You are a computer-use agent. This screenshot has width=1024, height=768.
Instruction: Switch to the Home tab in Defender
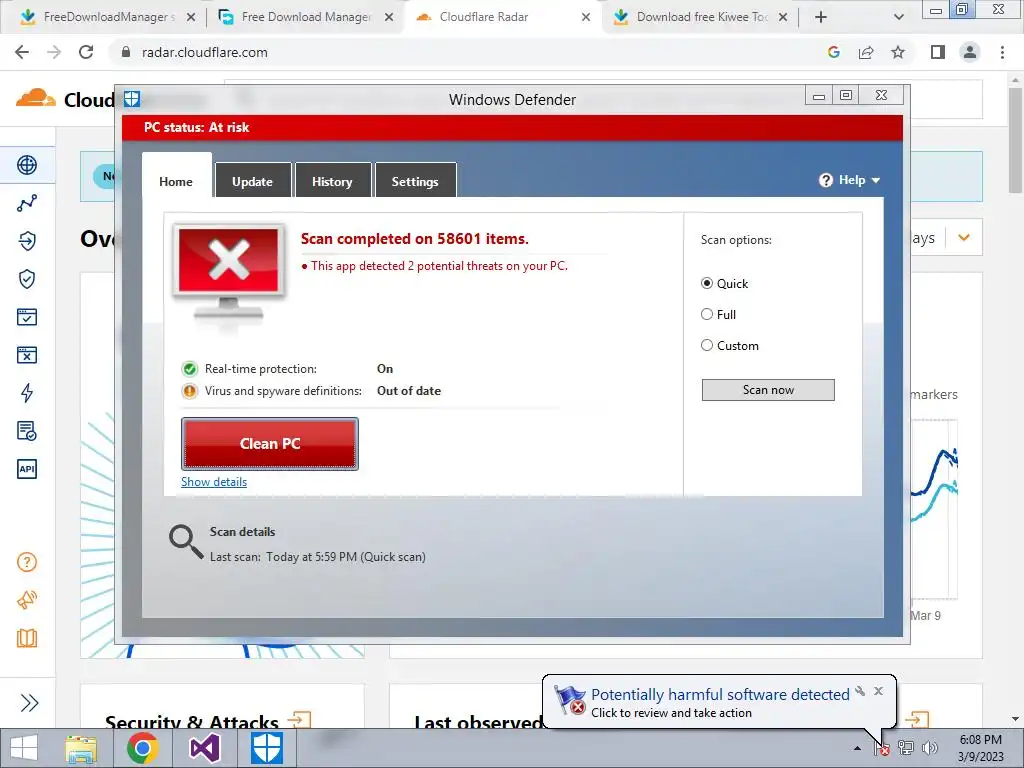[x=176, y=182]
